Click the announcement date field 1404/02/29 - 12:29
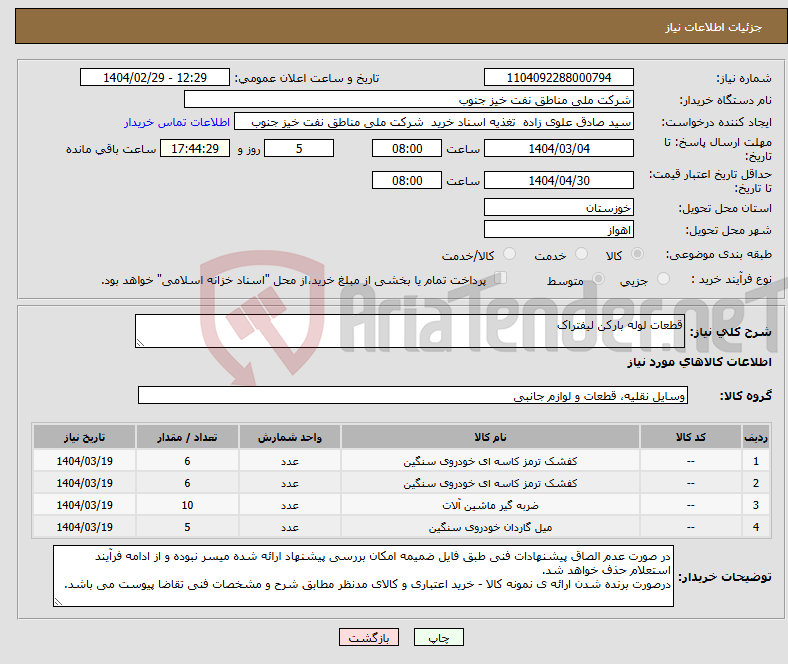The width and height of the screenshot is (788, 664). click(x=155, y=77)
